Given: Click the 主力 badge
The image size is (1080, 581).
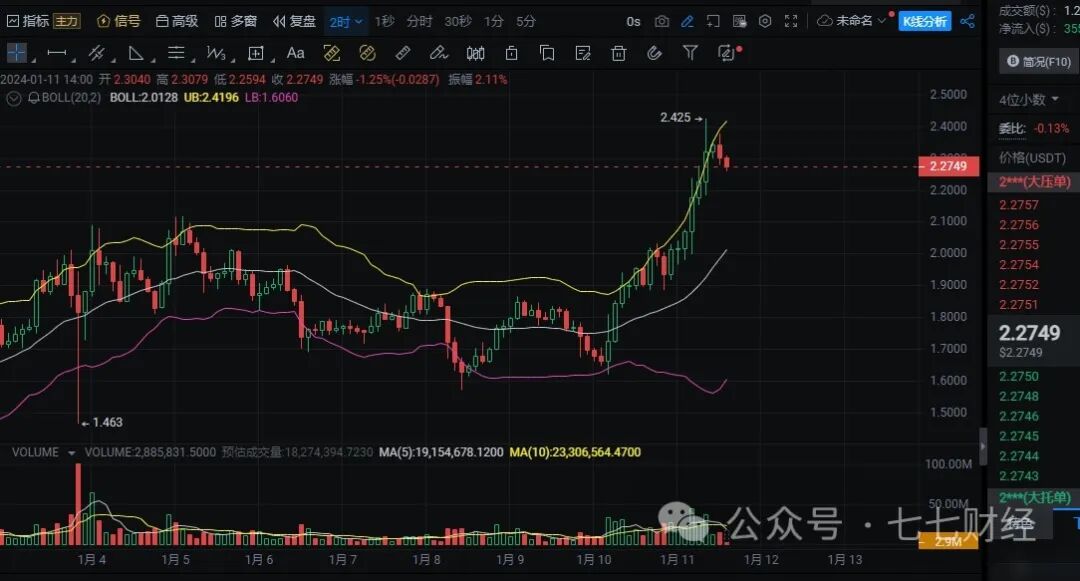Looking at the screenshot, I should 66,21.
